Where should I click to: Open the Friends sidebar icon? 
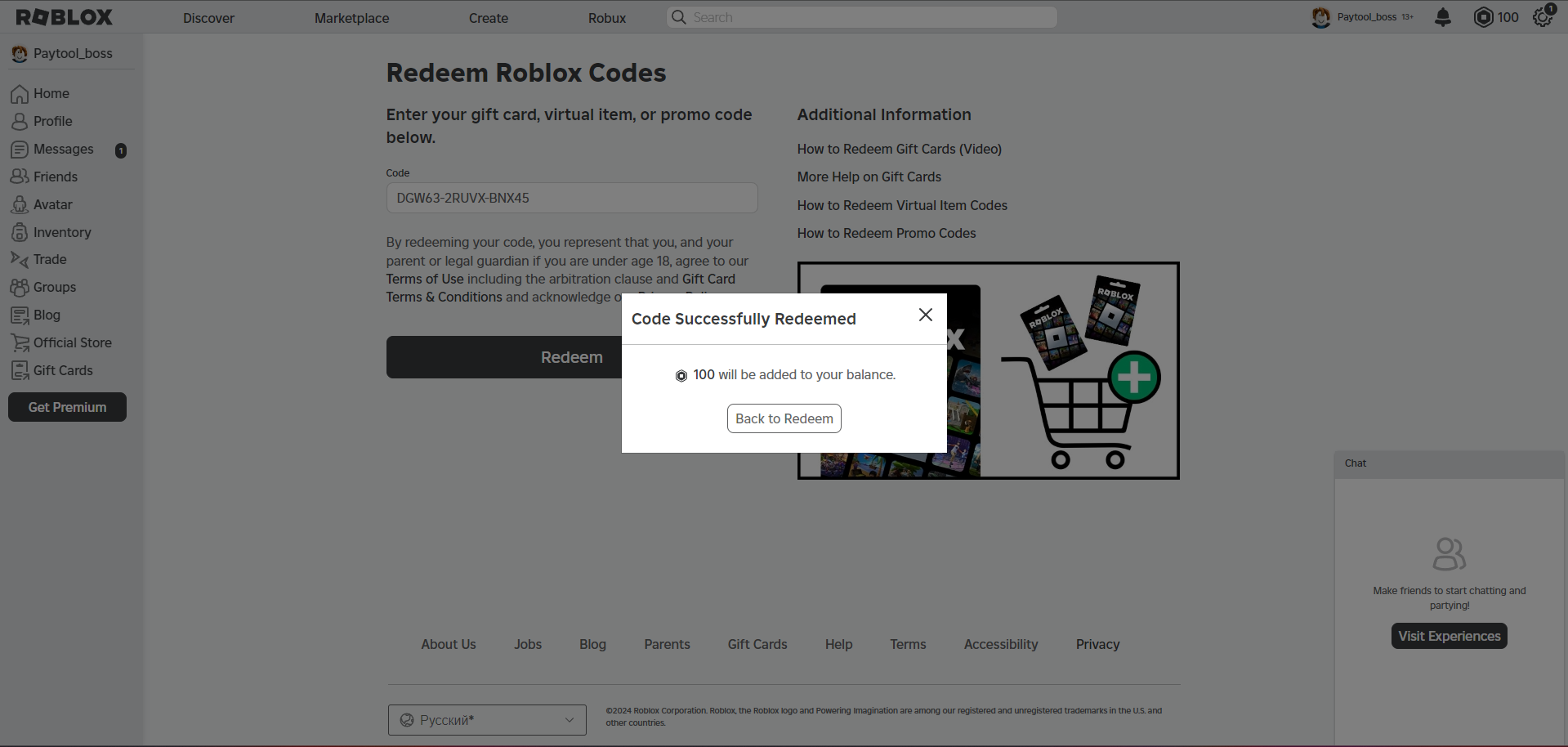(x=20, y=177)
